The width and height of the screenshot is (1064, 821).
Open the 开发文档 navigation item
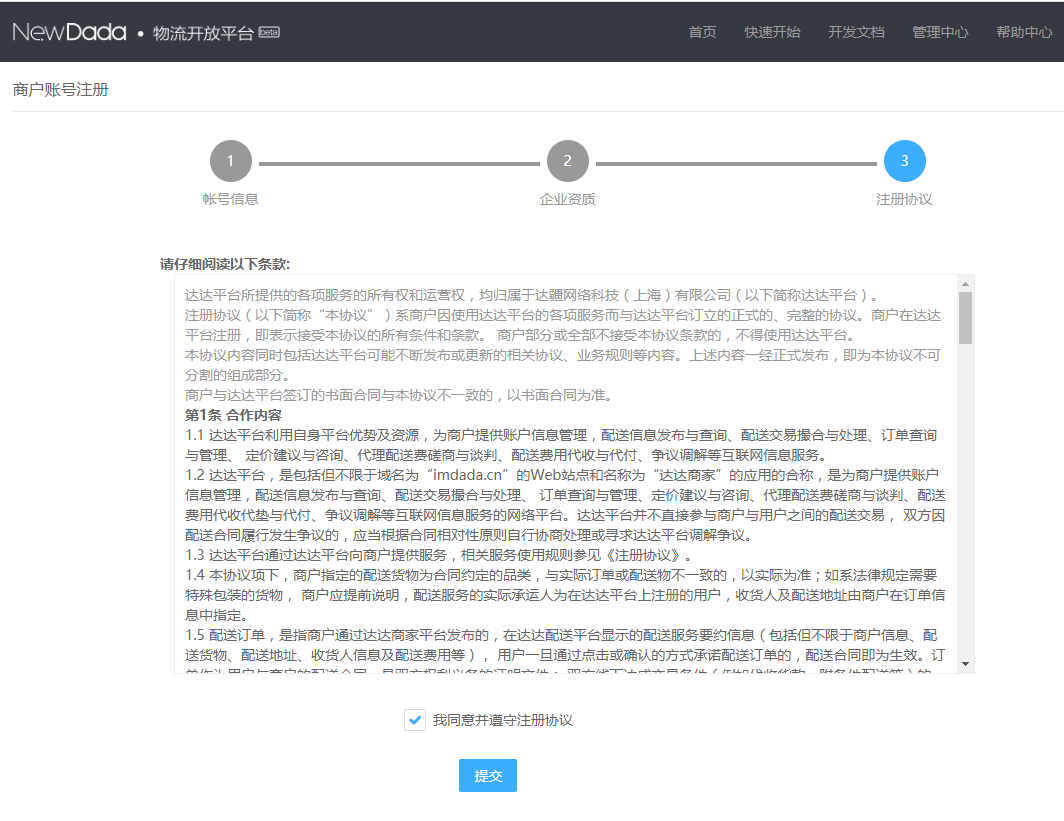[x=856, y=32]
